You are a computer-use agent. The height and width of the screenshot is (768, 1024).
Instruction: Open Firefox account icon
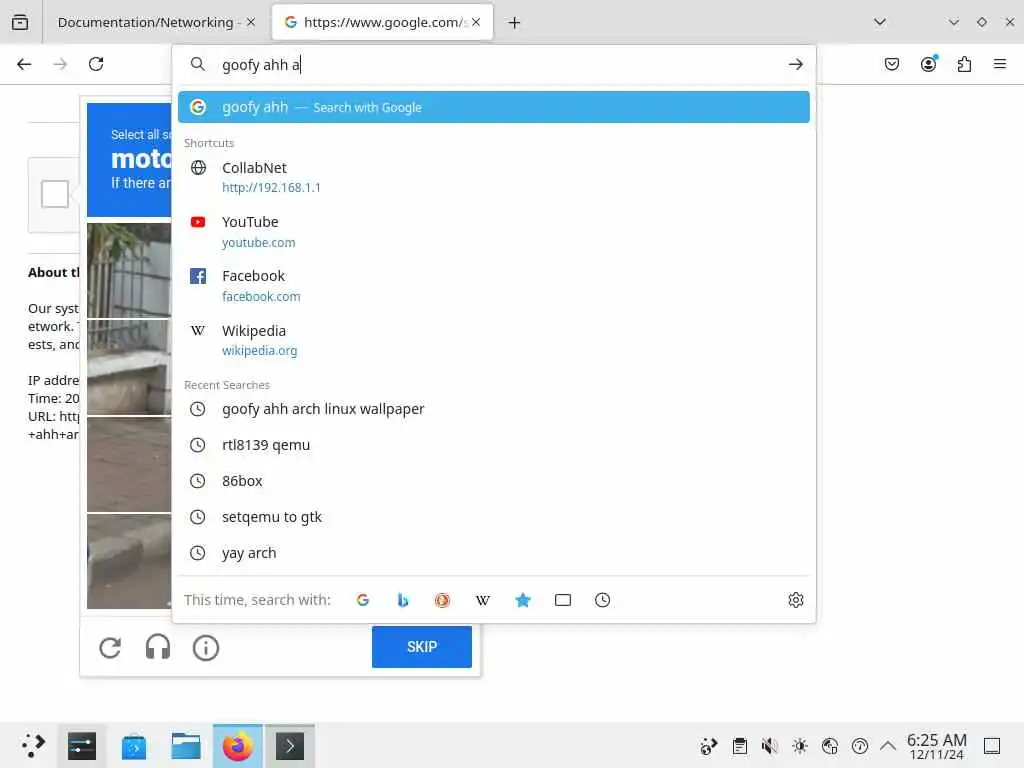coord(929,64)
